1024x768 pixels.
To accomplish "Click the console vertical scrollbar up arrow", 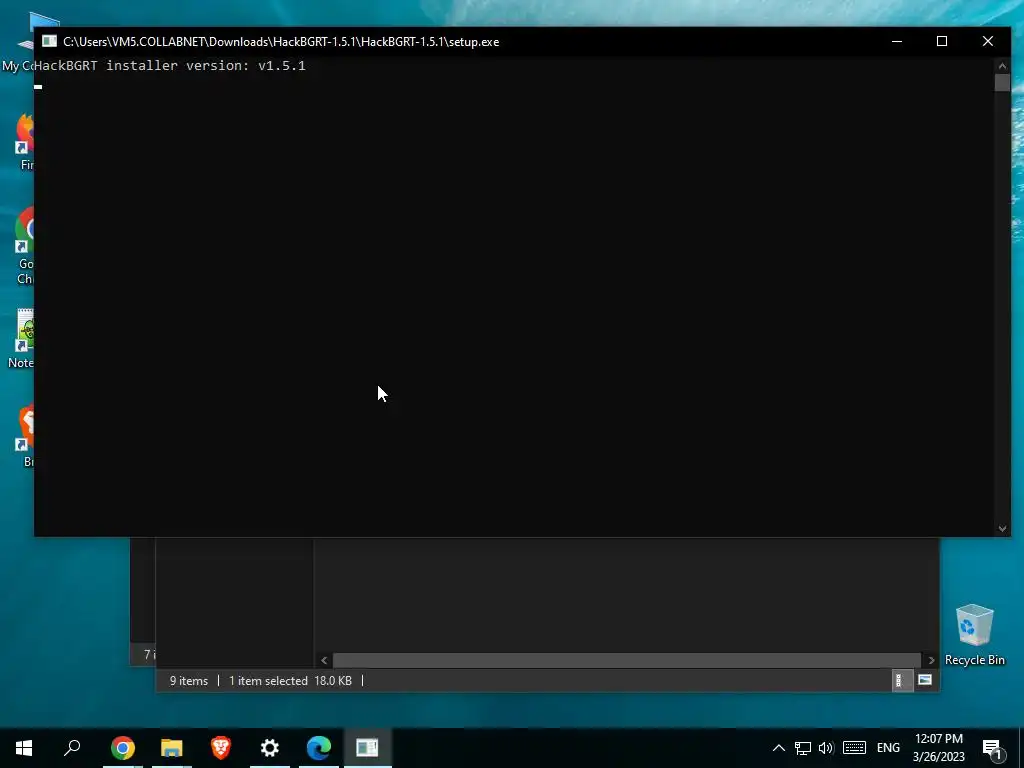I will pos(1002,65).
